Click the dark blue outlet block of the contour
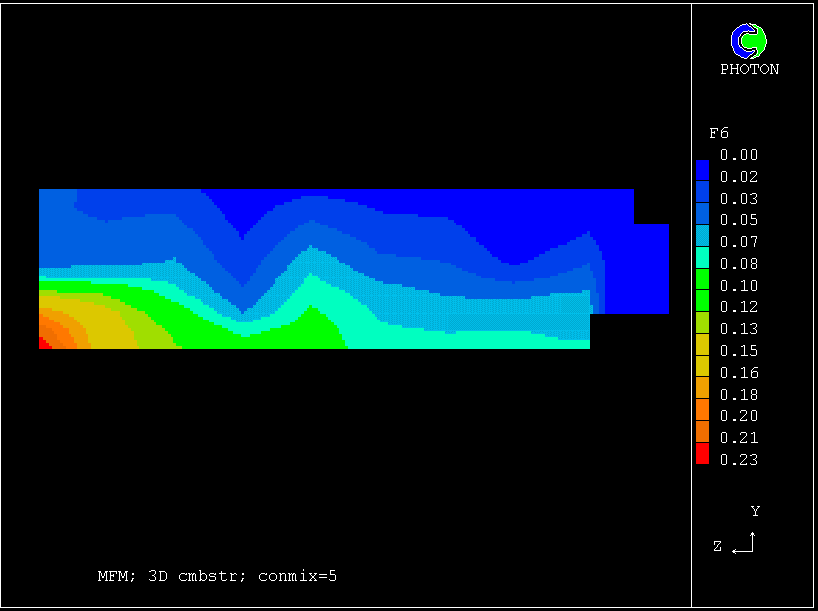818x611 pixels. 640,268
